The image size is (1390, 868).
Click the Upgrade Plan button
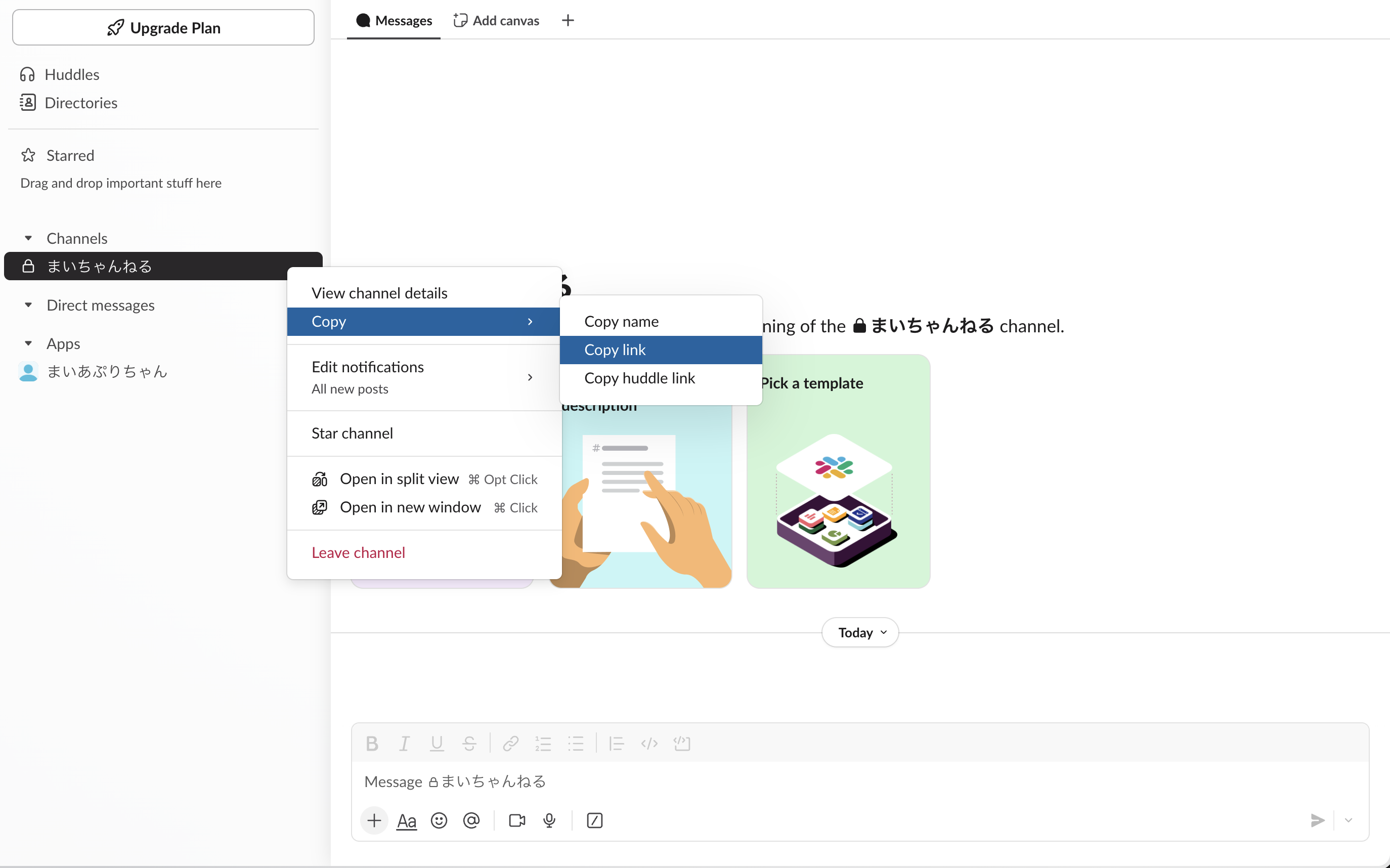coord(163,27)
